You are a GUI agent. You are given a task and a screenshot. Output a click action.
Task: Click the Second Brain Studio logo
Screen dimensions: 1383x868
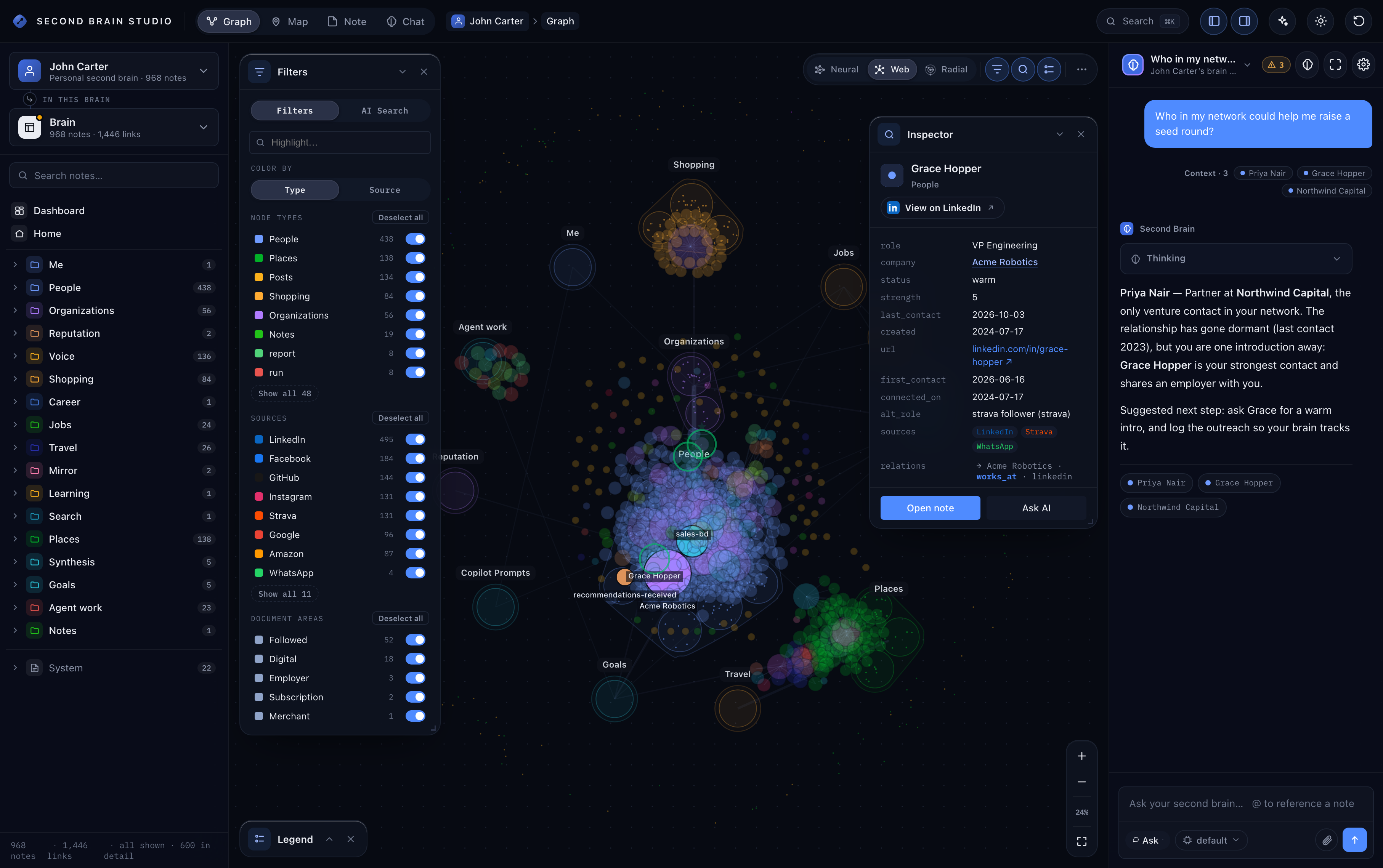point(19,21)
